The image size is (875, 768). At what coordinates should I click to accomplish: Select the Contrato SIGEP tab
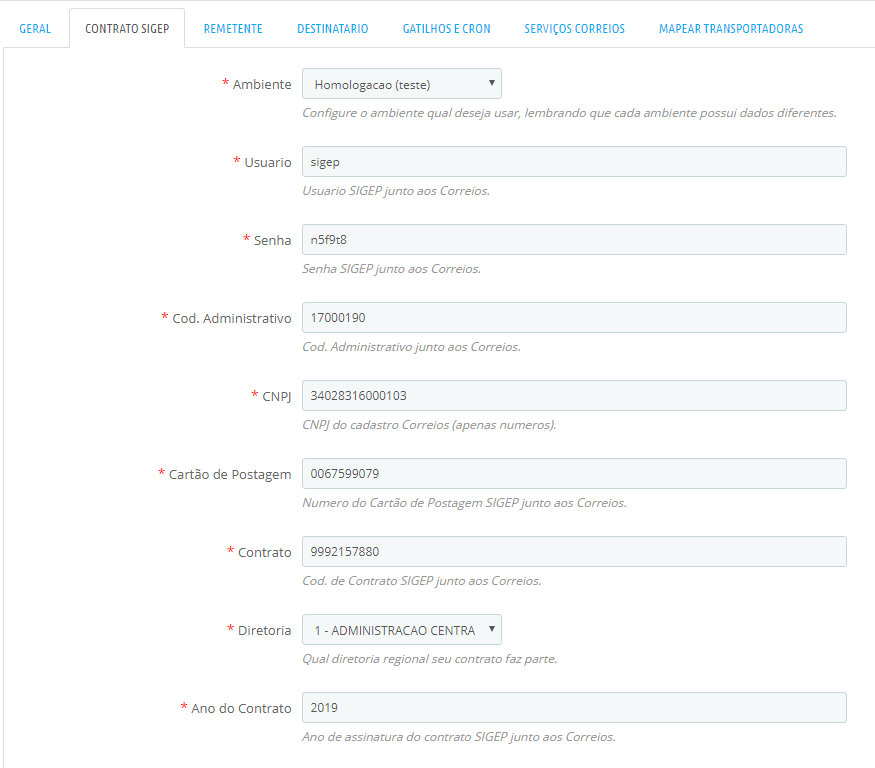click(x=127, y=29)
